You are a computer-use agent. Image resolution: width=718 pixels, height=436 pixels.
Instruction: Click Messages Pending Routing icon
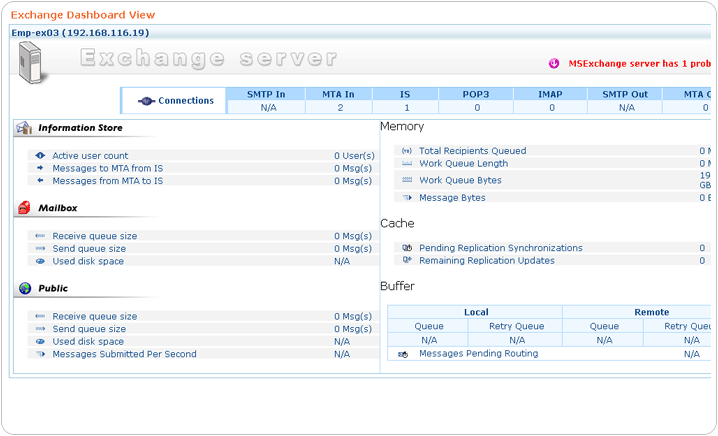403,354
